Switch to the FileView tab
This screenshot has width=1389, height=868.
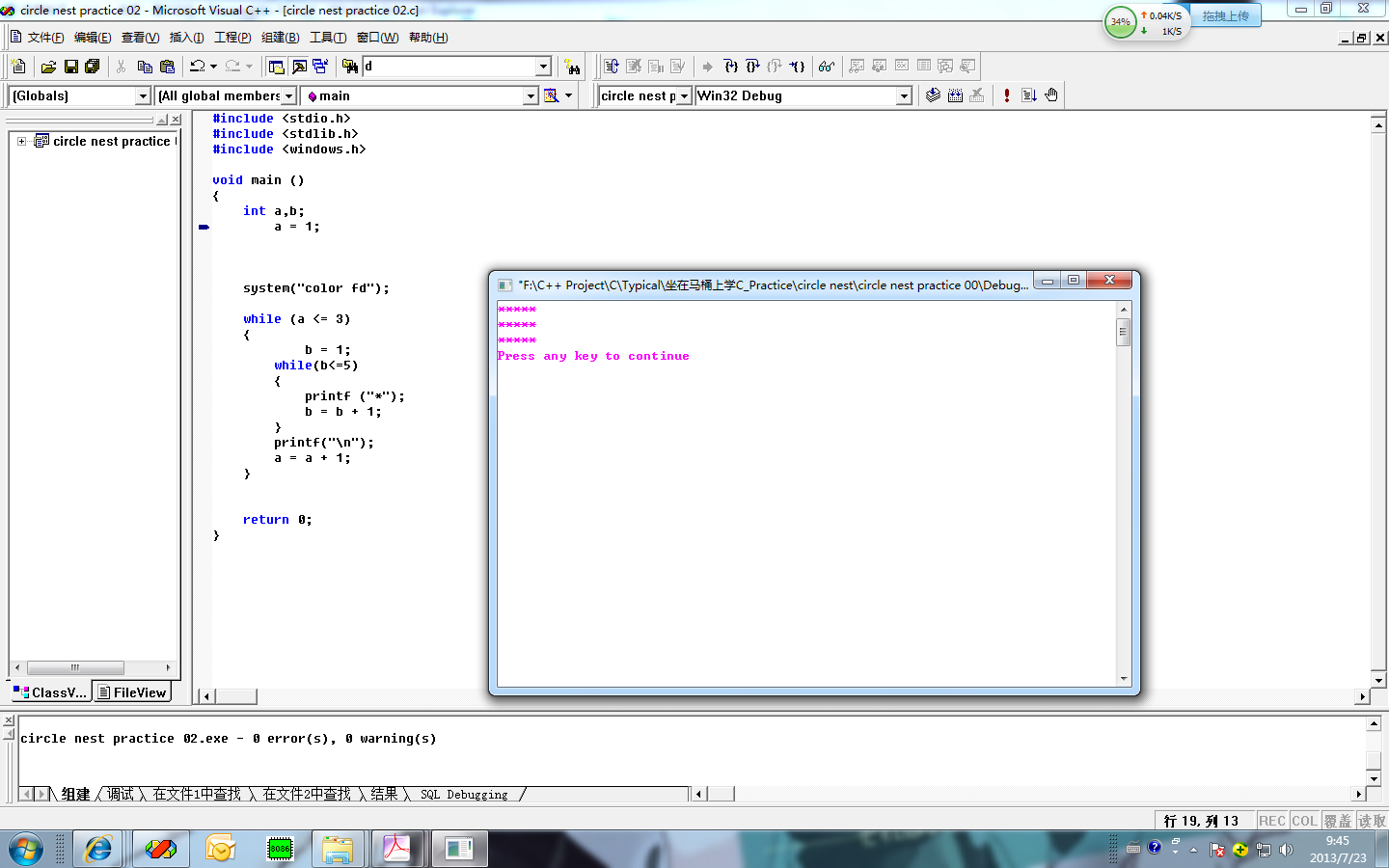coord(132,692)
